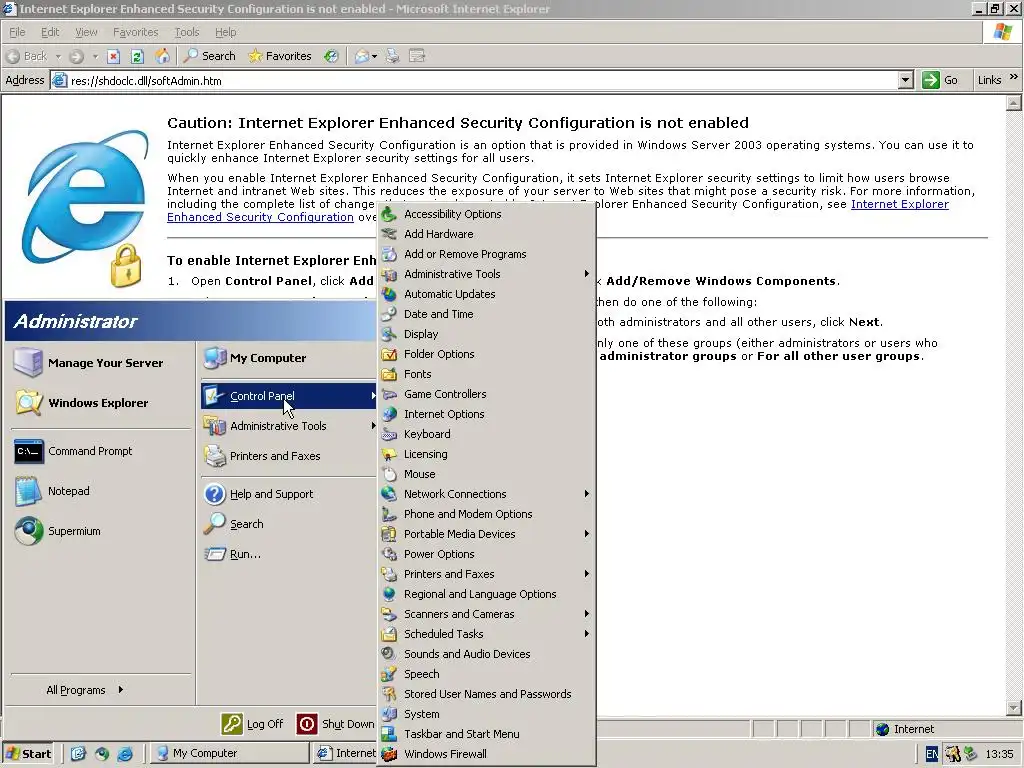
Task: Open My Computer from Start menu
Action: (x=288, y=358)
